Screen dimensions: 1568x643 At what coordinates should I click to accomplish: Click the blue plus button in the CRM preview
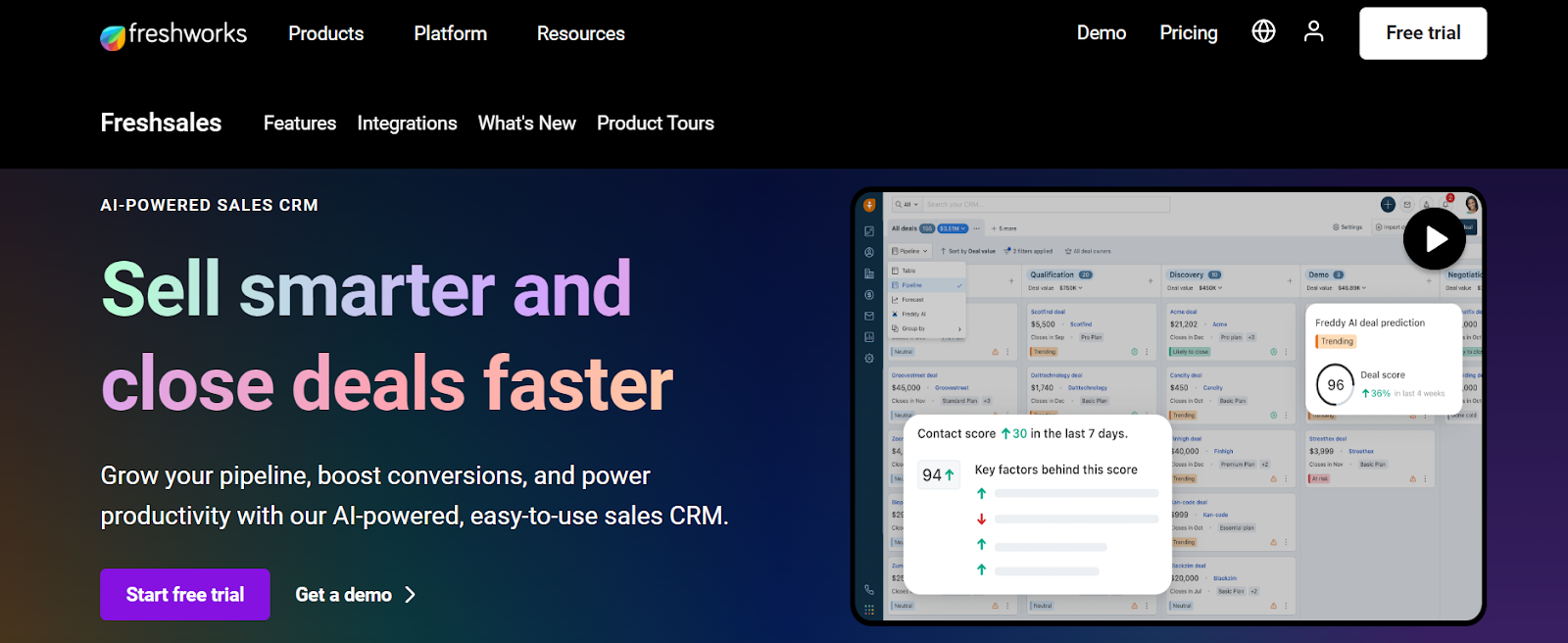(x=1388, y=205)
